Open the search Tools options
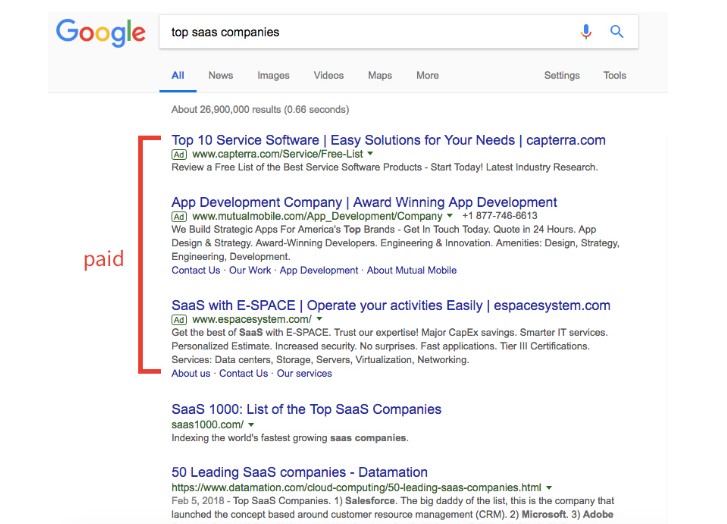 click(x=614, y=75)
